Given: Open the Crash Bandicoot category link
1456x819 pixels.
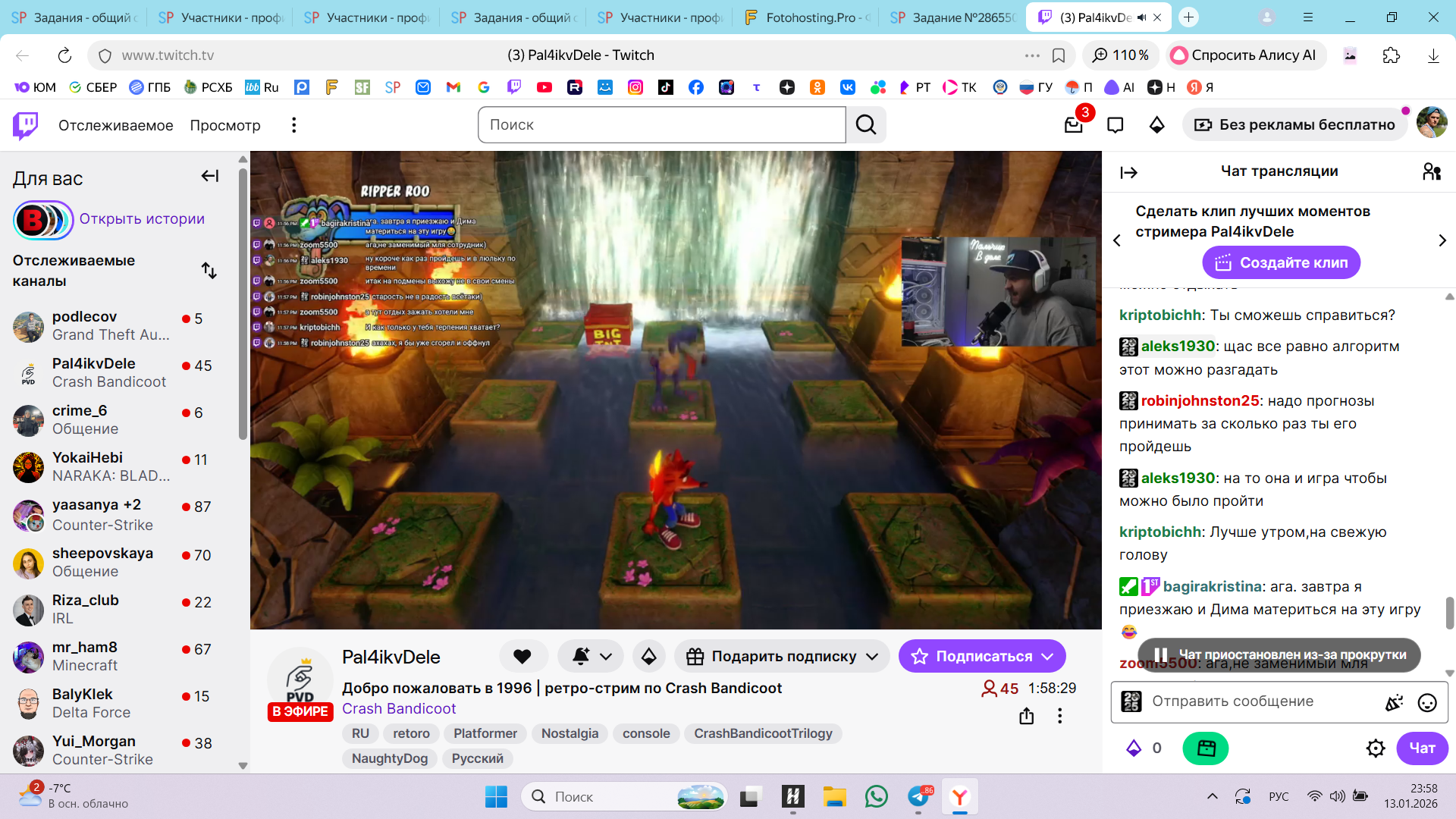Looking at the screenshot, I should (399, 708).
